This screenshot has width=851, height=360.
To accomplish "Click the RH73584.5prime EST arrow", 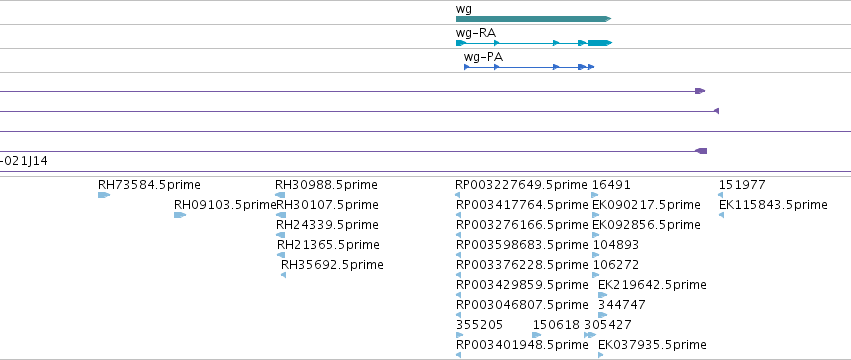I will (104, 195).
